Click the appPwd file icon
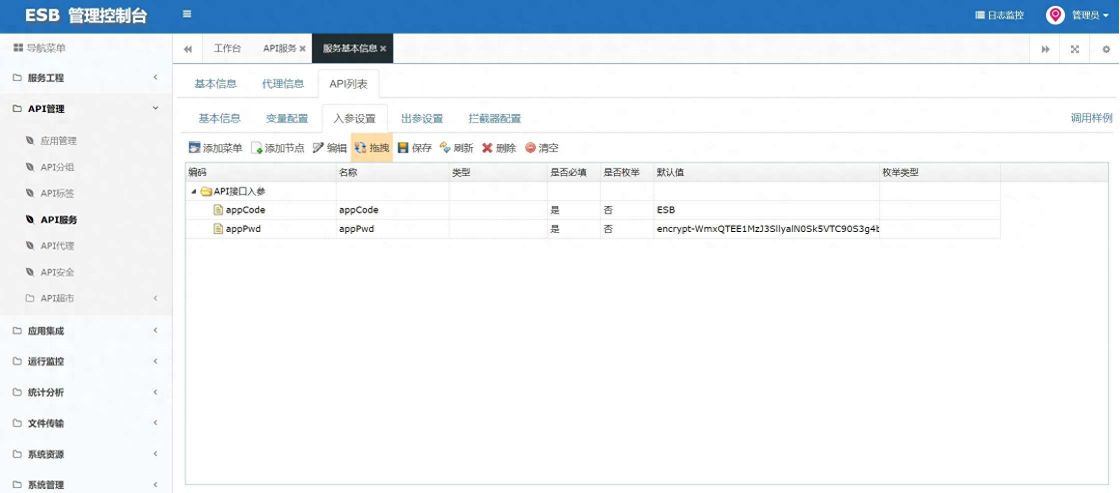The width and height of the screenshot is (1120, 493). [x=219, y=229]
